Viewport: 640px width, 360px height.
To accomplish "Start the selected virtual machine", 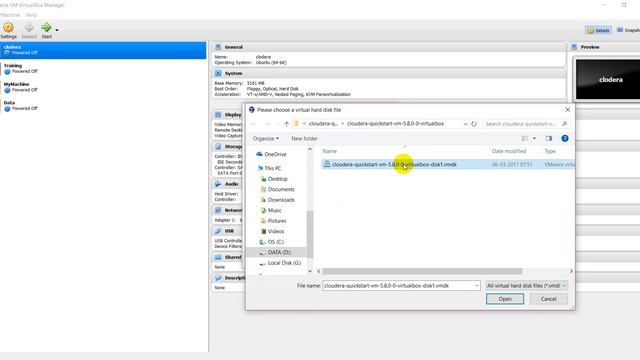I will [x=47, y=31].
